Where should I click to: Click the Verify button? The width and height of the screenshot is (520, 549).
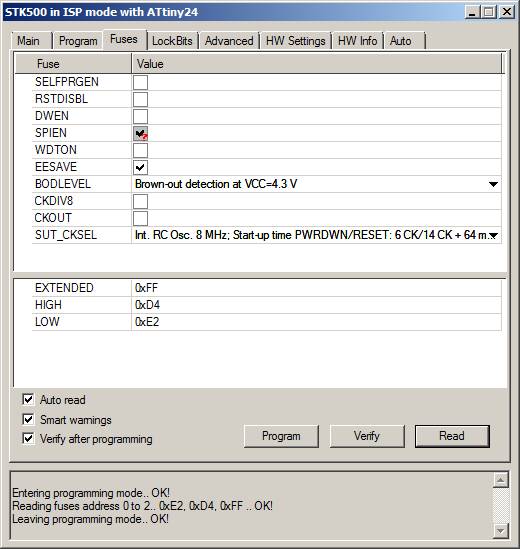(x=367, y=436)
